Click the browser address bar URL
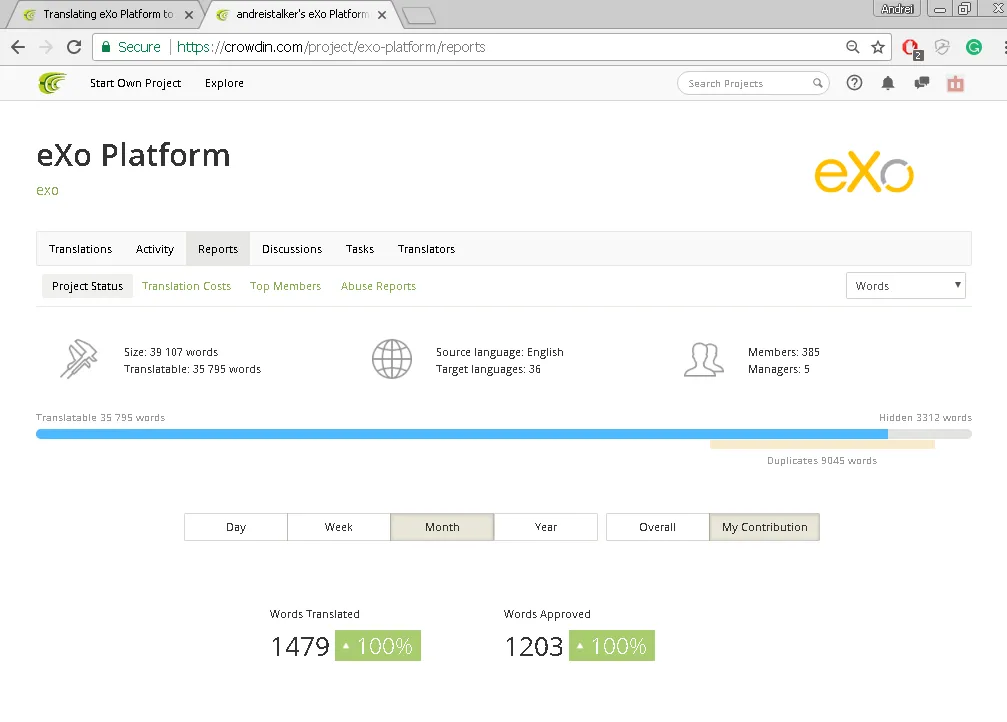 [x=331, y=47]
